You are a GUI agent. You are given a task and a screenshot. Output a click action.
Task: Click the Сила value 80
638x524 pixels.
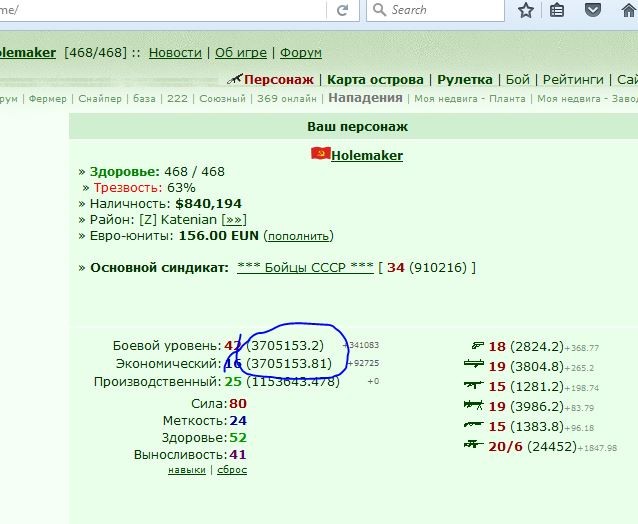[238, 404]
